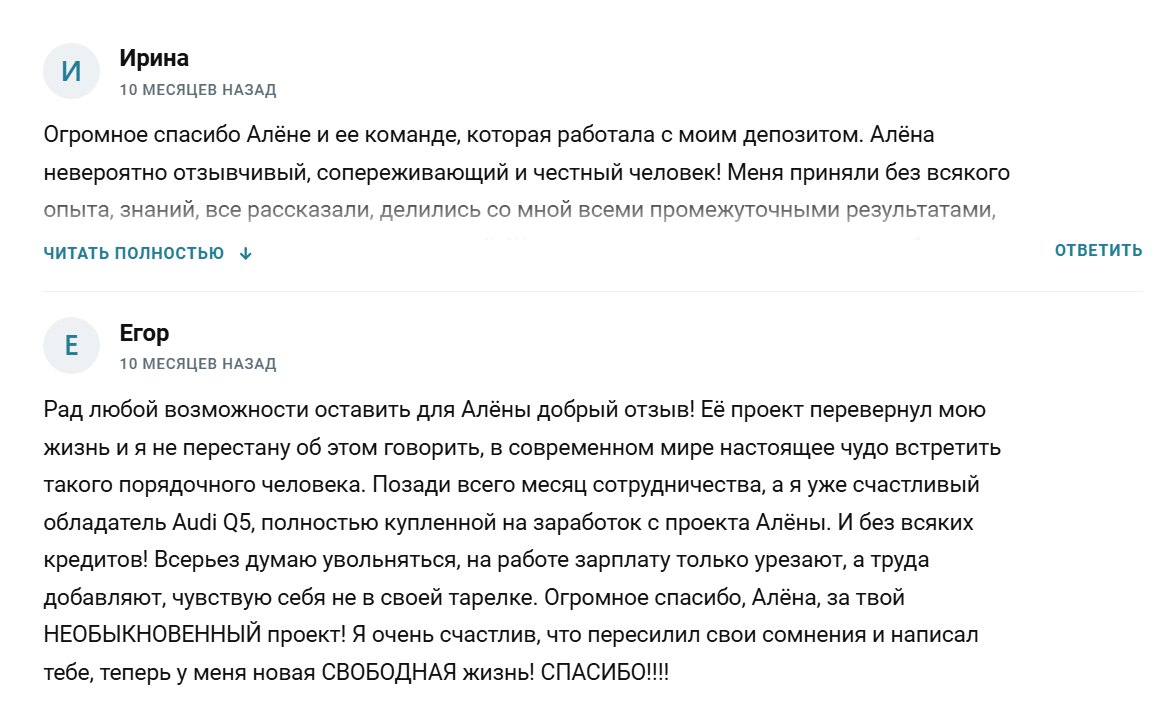Click the faded last line of Ирина's comment
The image size is (1168, 712).
[520, 211]
